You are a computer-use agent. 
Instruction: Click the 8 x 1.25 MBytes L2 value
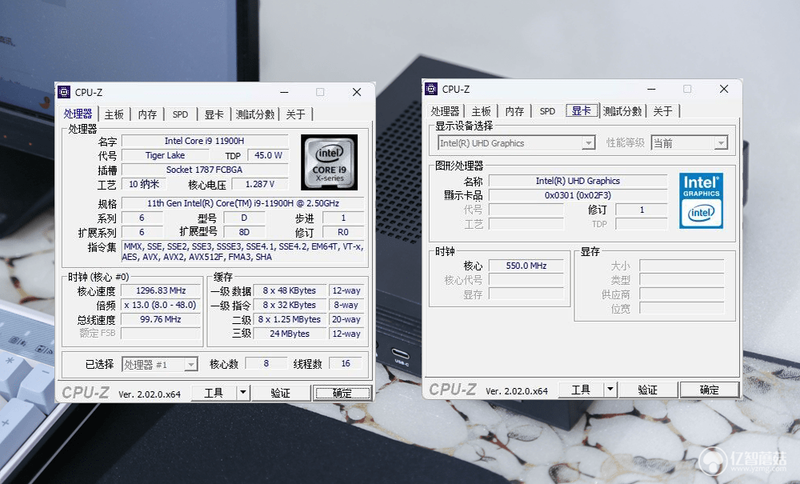(290, 319)
